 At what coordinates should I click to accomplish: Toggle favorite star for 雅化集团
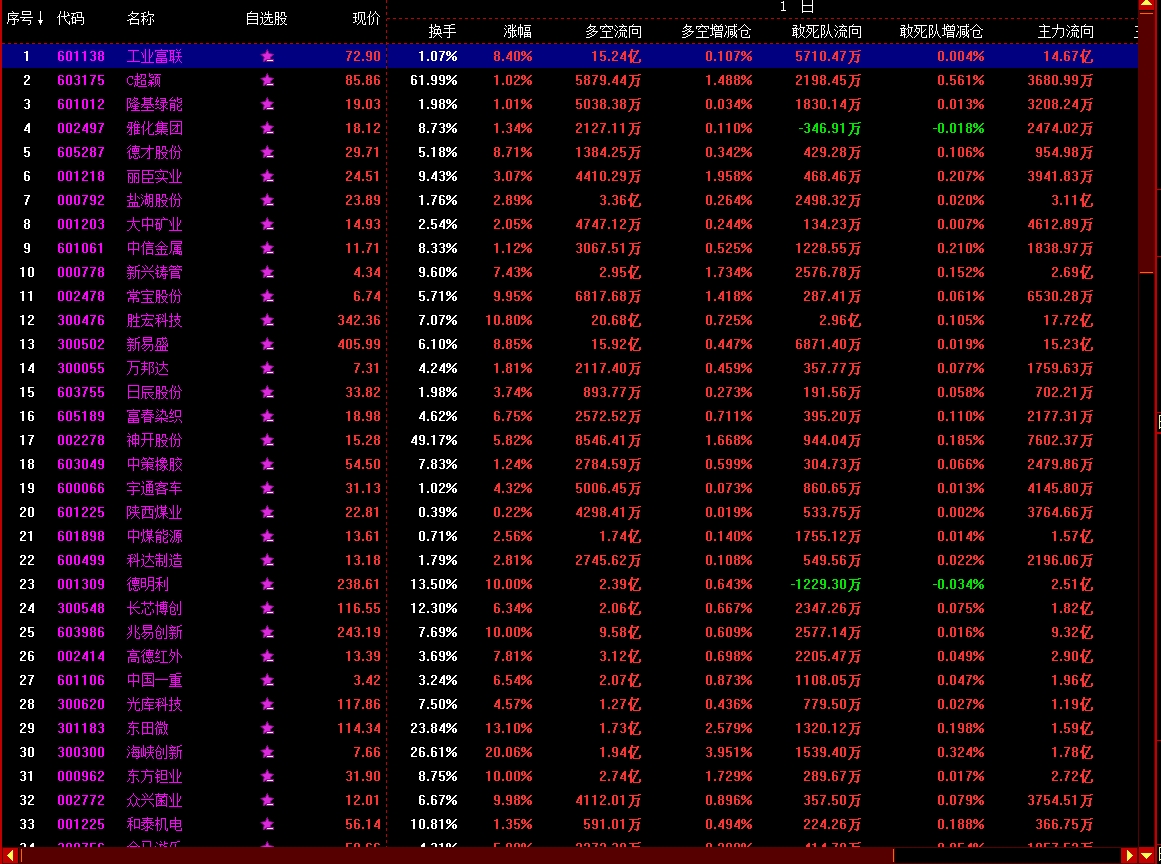267,129
